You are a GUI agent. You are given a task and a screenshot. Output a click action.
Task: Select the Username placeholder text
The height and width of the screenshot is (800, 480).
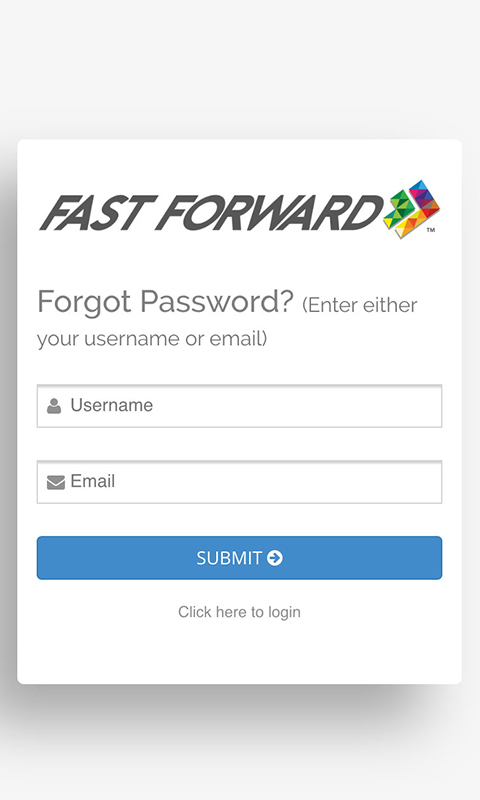(112, 405)
